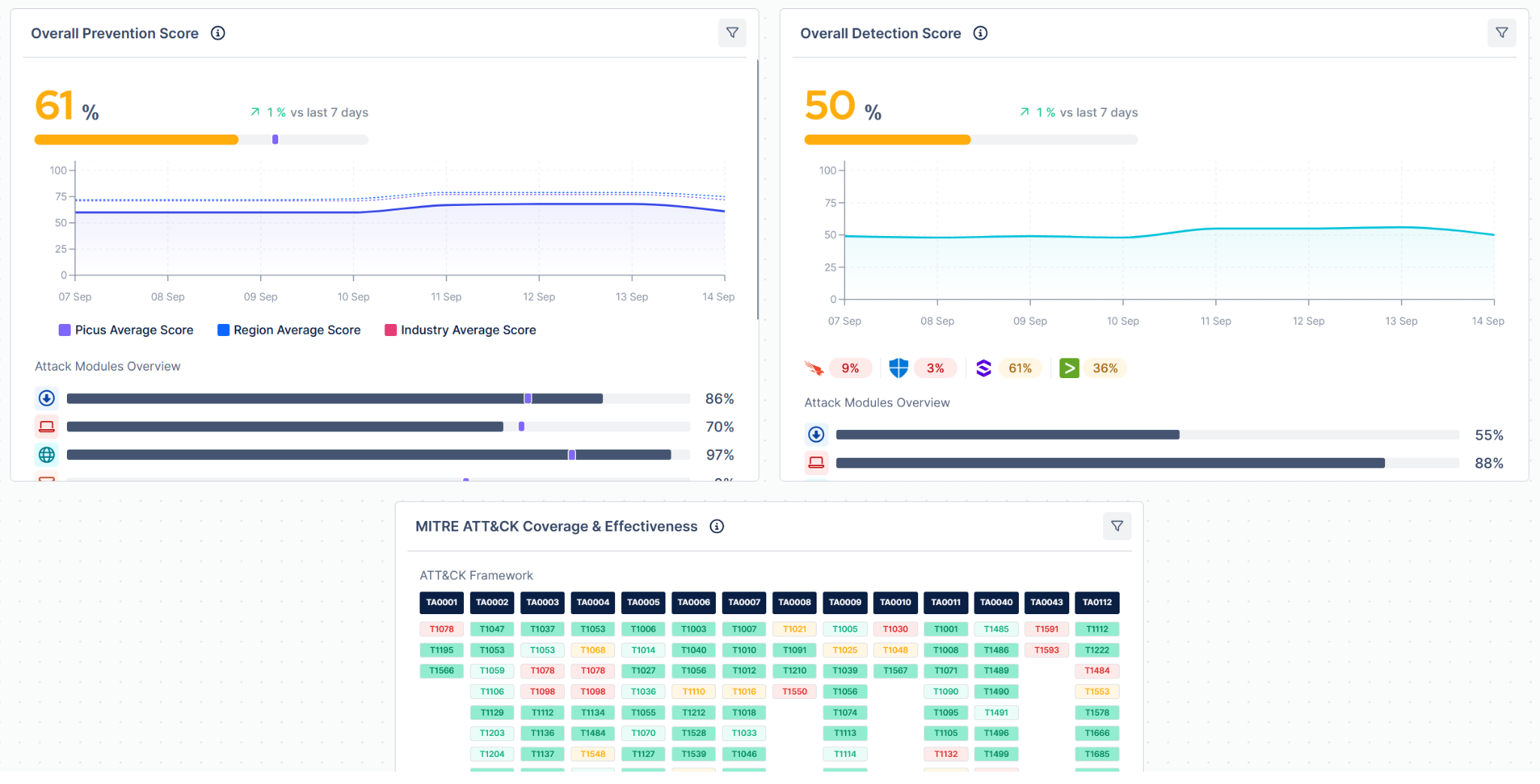Open technique T1591 under TA0043
This screenshot has width=1540, height=784.
pyautogui.click(x=1047, y=629)
